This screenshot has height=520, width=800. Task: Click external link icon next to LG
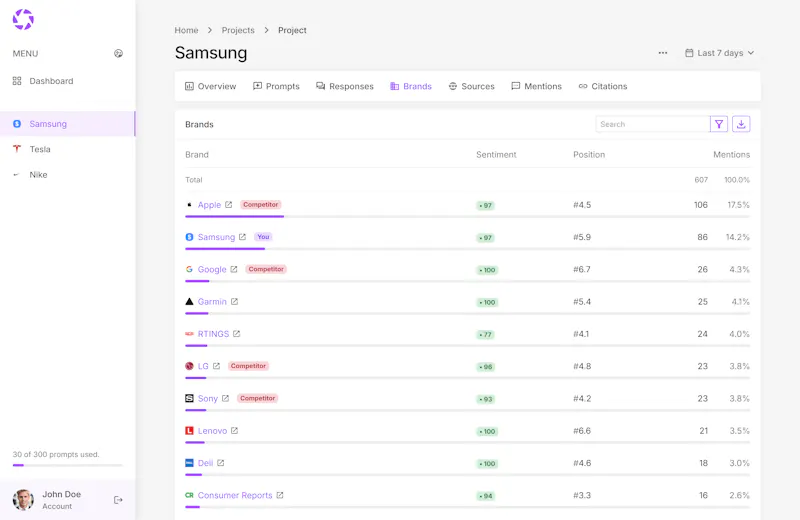click(216, 366)
